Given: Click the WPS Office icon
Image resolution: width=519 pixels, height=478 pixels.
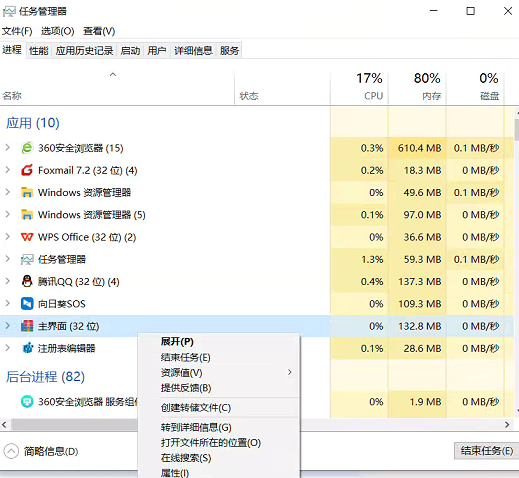Looking at the screenshot, I should pyautogui.click(x=27, y=237).
